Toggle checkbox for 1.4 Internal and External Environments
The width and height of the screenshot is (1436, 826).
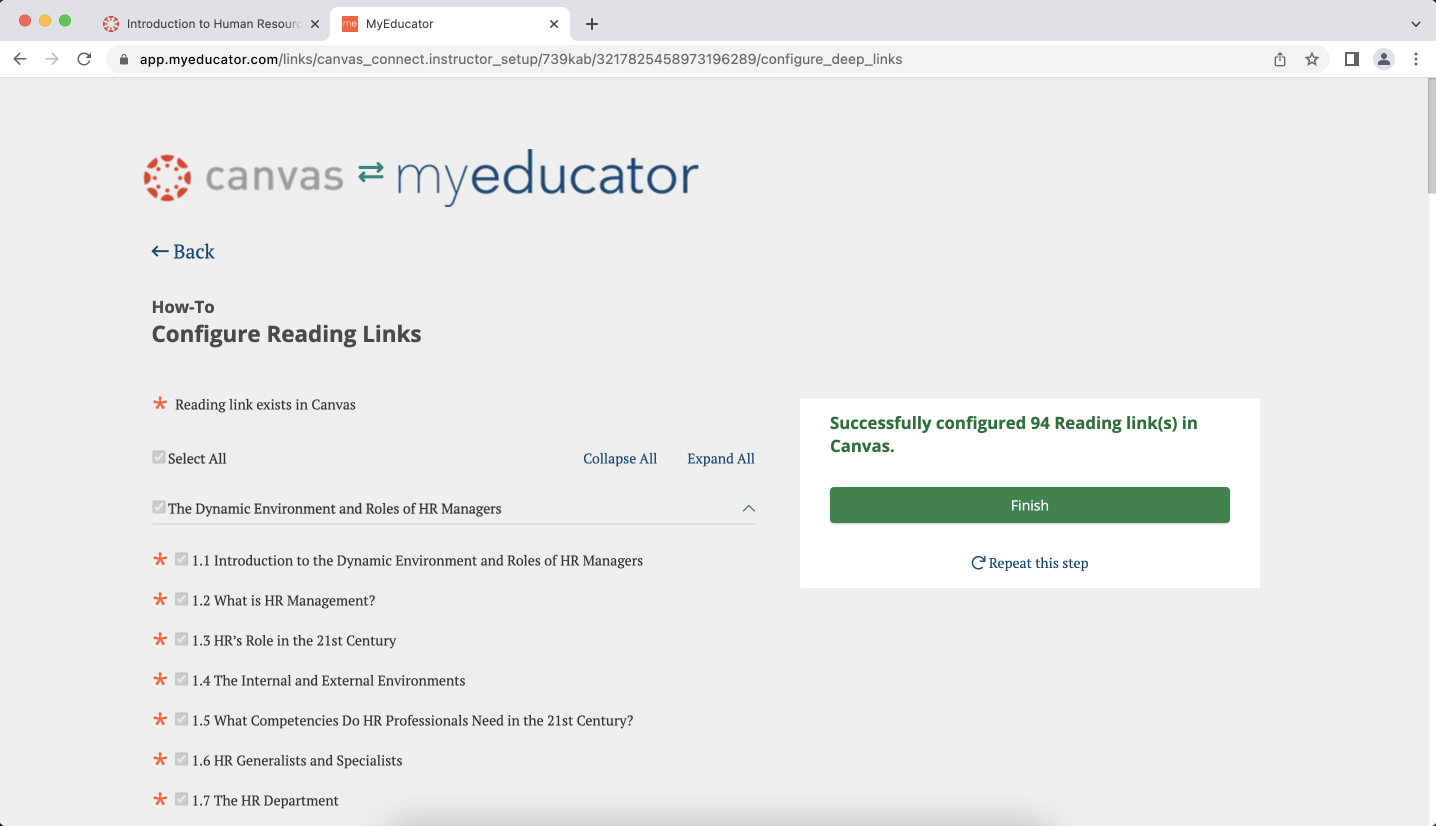point(181,679)
